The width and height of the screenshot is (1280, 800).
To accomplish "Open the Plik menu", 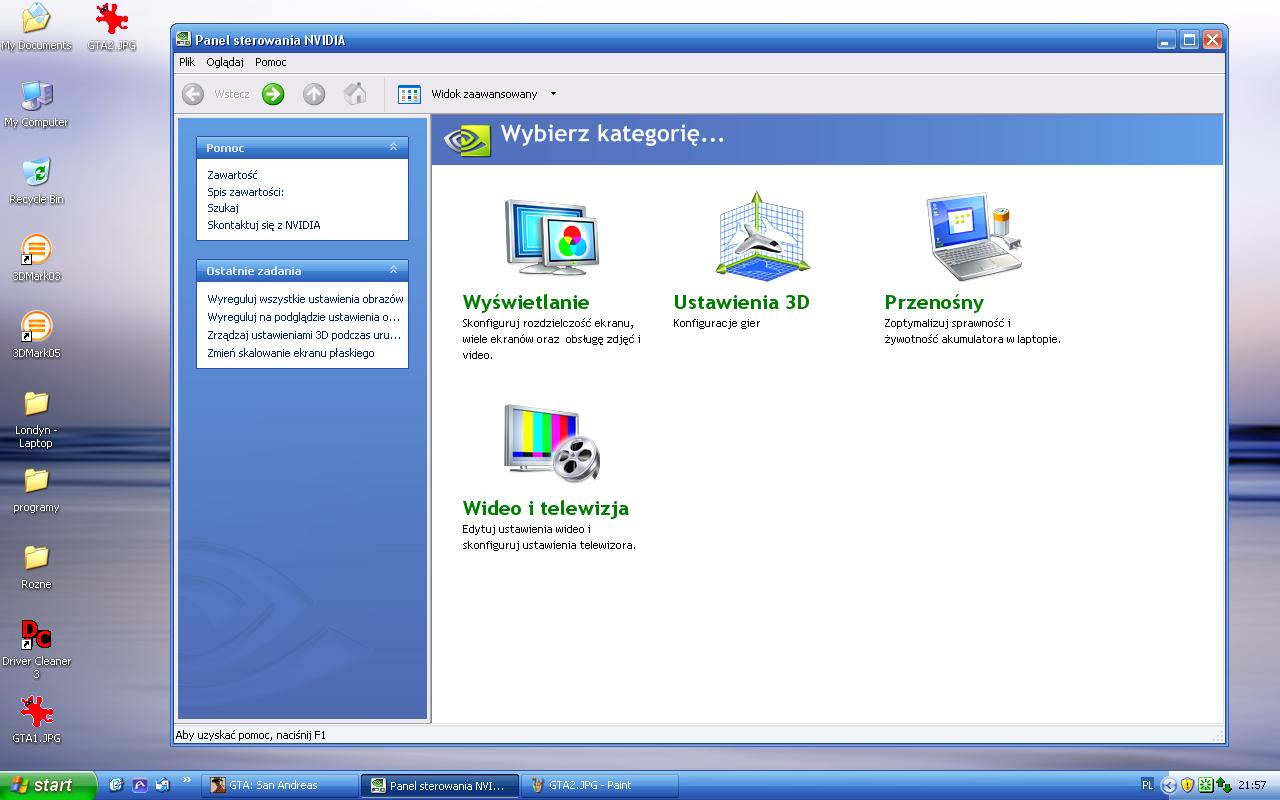I will tap(187, 62).
